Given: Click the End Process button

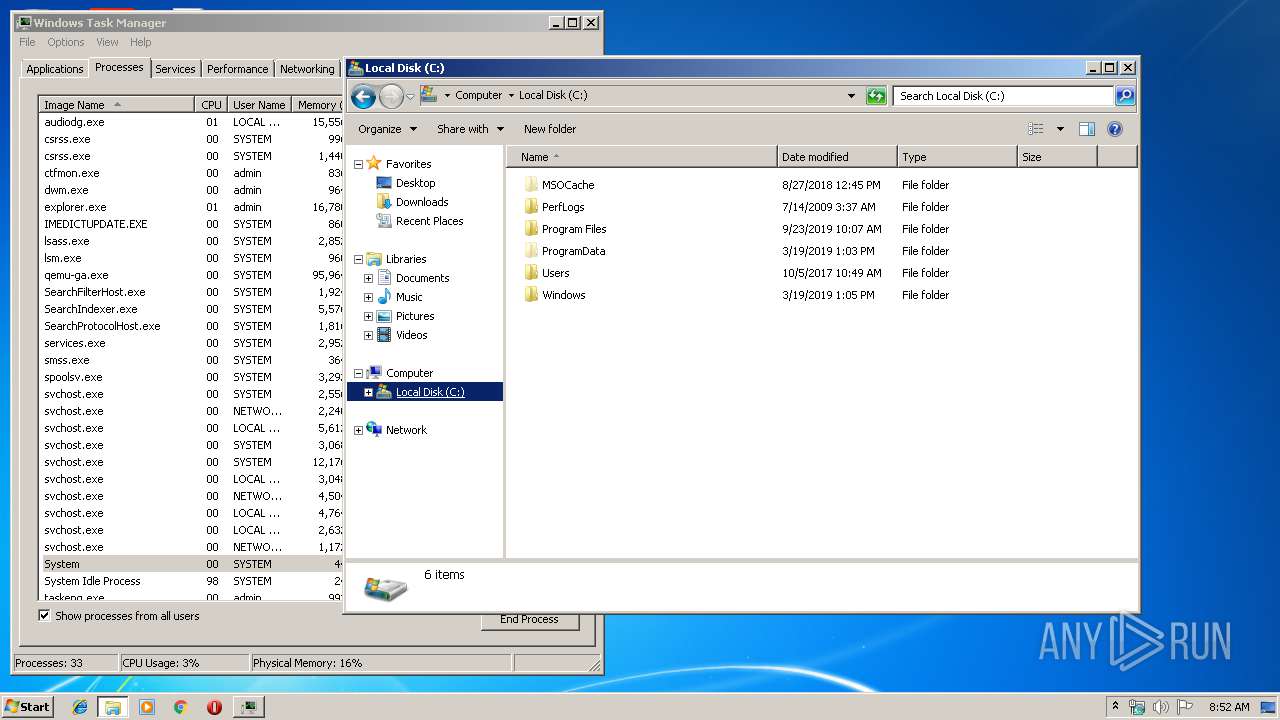Looking at the screenshot, I should 529,619.
